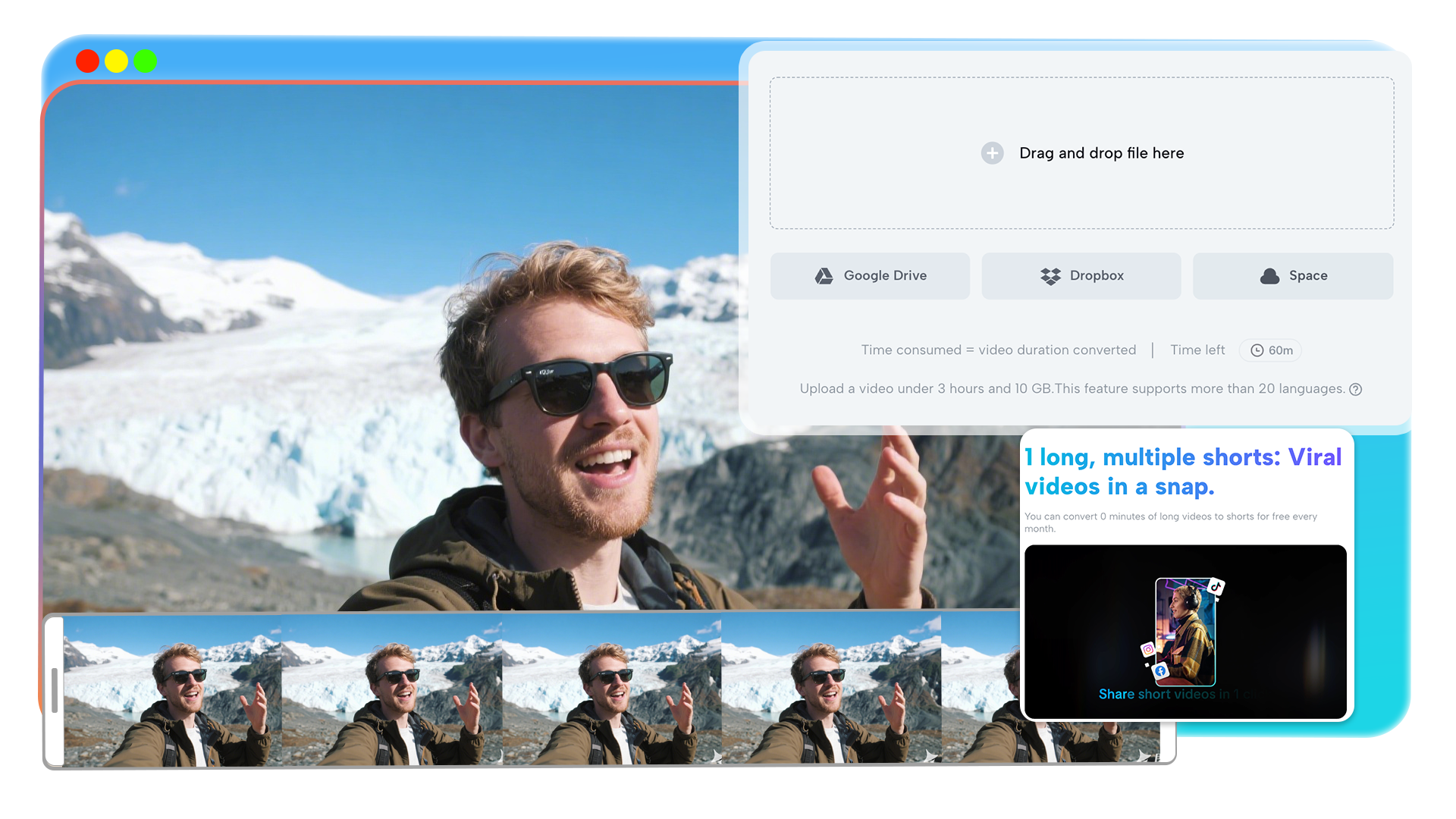Click the Facebook icon on the preview image
The image size is (1456, 819).
[x=1161, y=670]
